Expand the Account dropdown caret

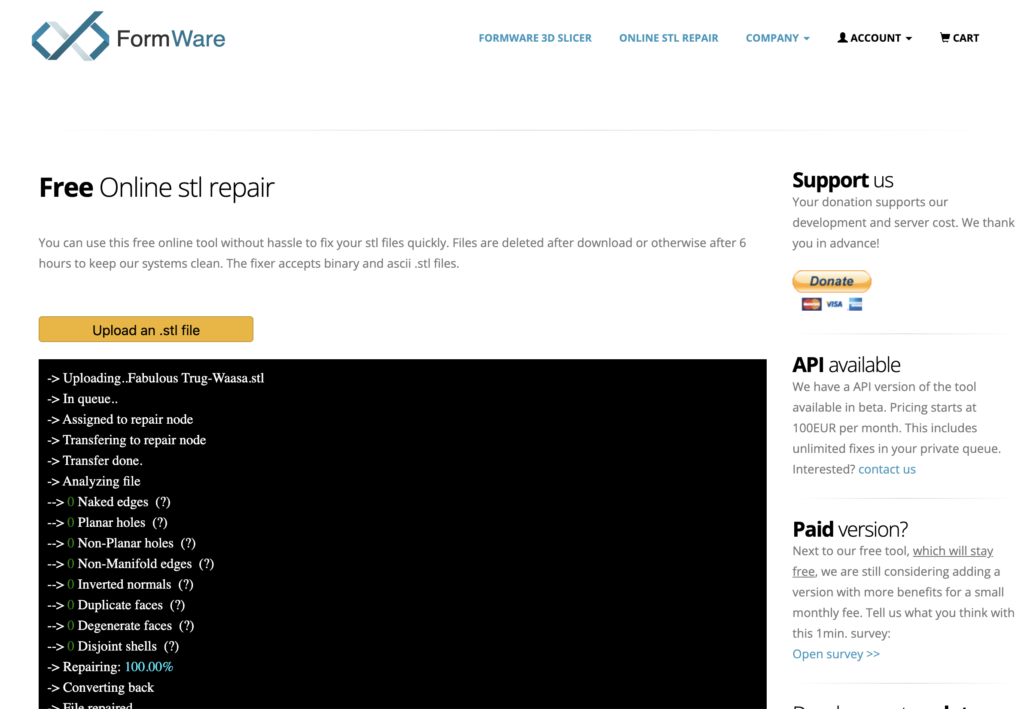[909, 39]
